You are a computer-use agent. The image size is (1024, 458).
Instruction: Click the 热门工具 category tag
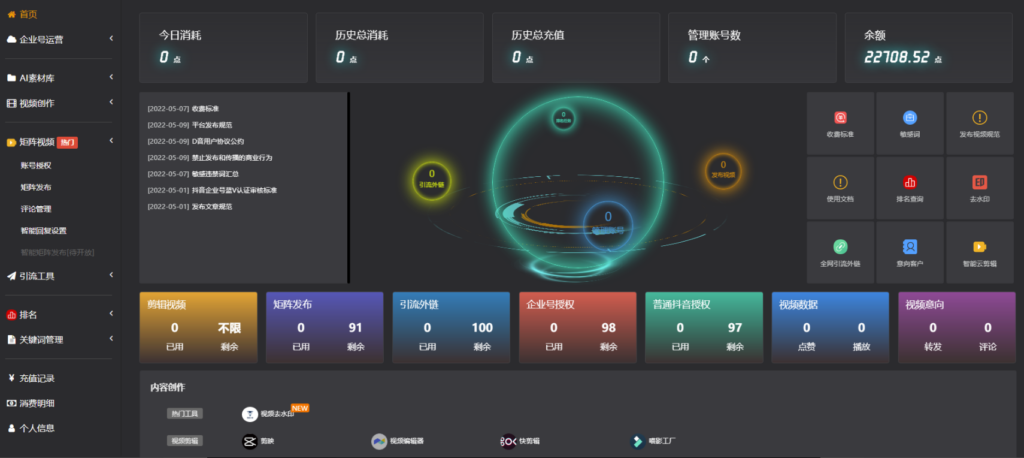[185, 414]
